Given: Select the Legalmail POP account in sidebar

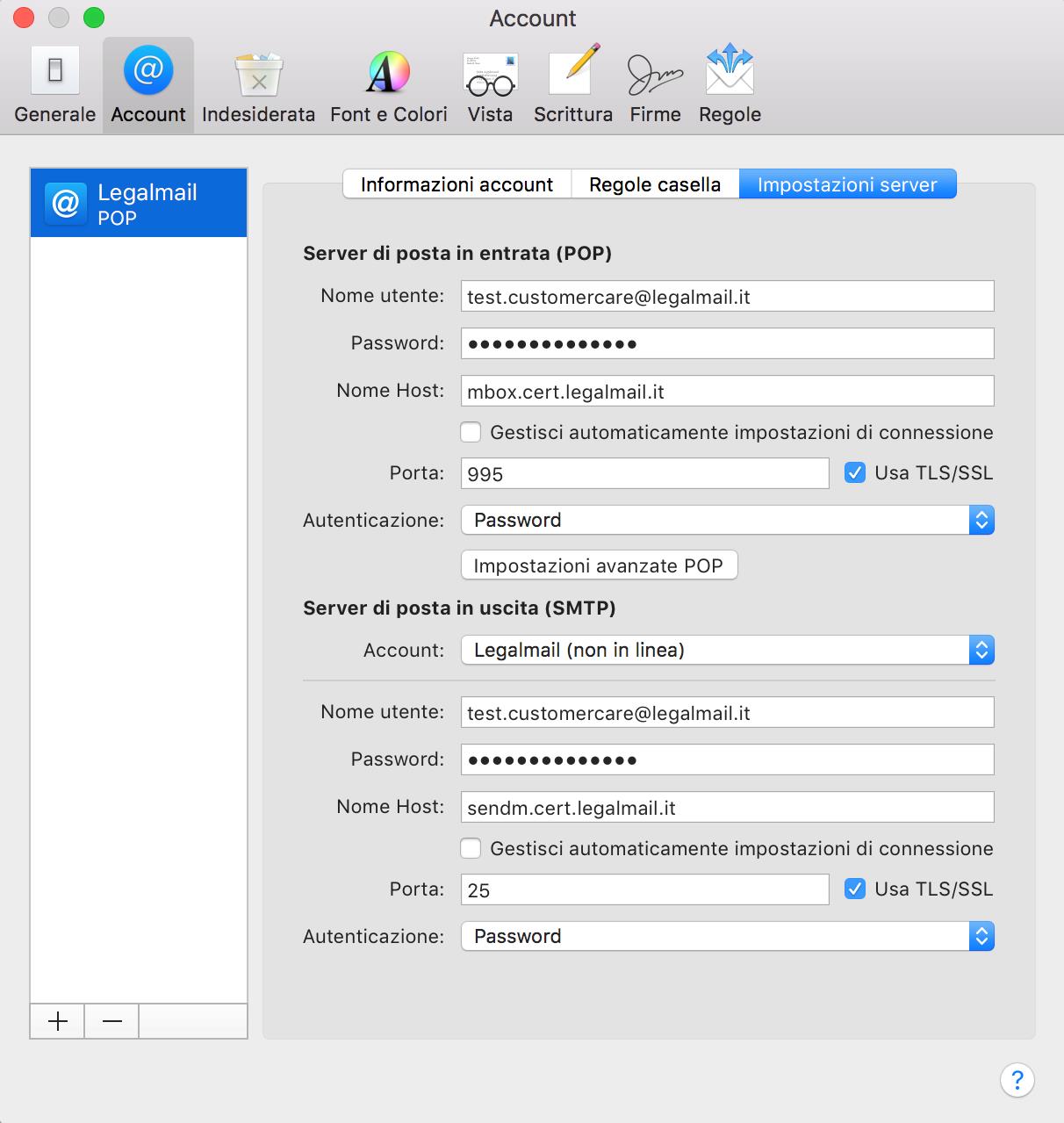Looking at the screenshot, I should (x=139, y=204).
